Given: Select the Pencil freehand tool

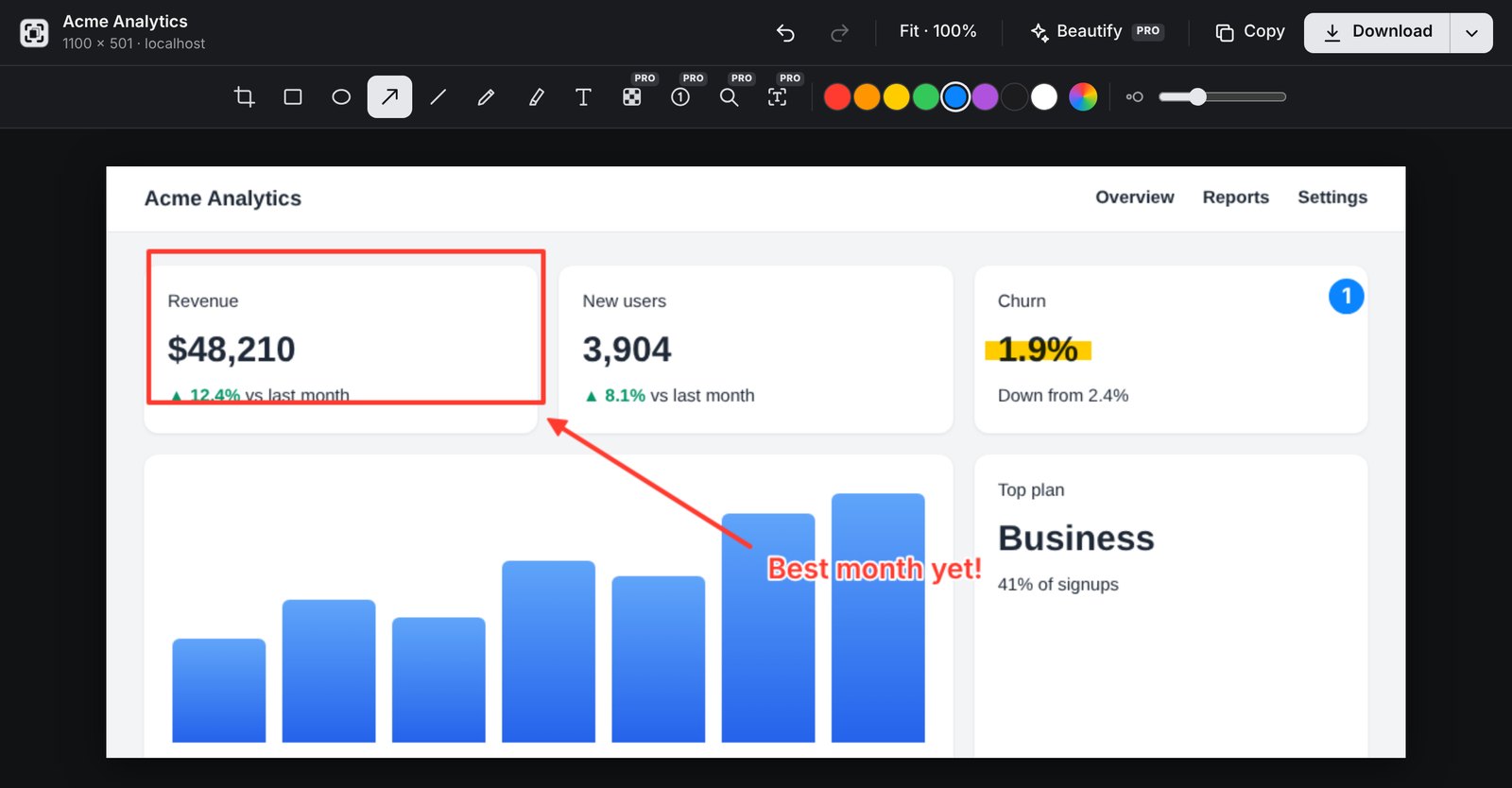Looking at the screenshot, I should (487, 96).
